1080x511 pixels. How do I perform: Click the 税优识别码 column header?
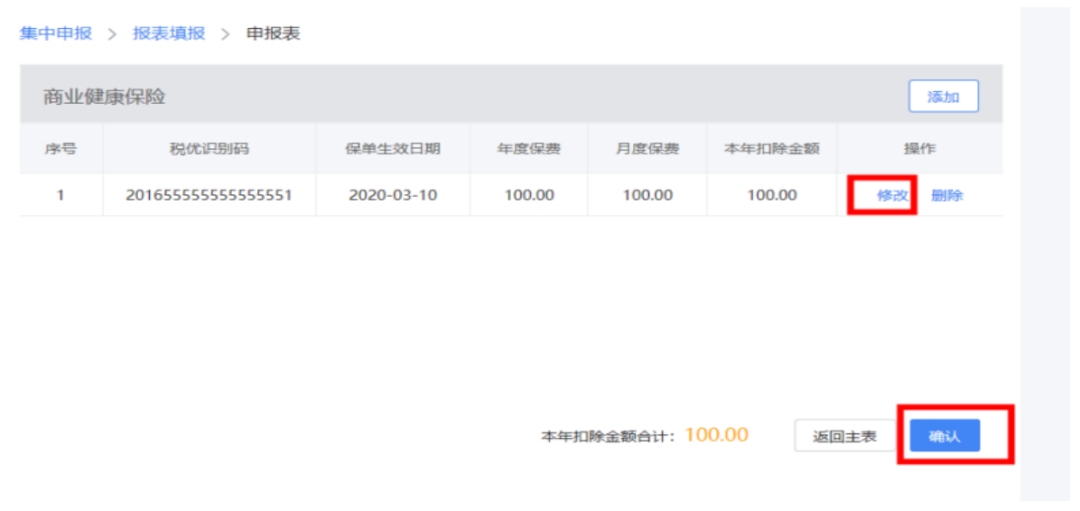(x=209, y=149)
